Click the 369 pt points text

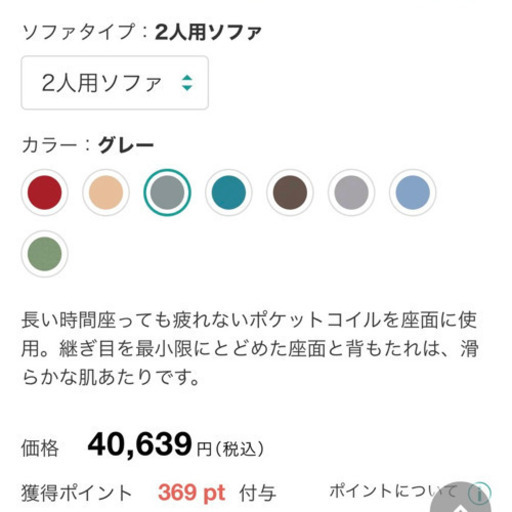(x=192, y=493)
